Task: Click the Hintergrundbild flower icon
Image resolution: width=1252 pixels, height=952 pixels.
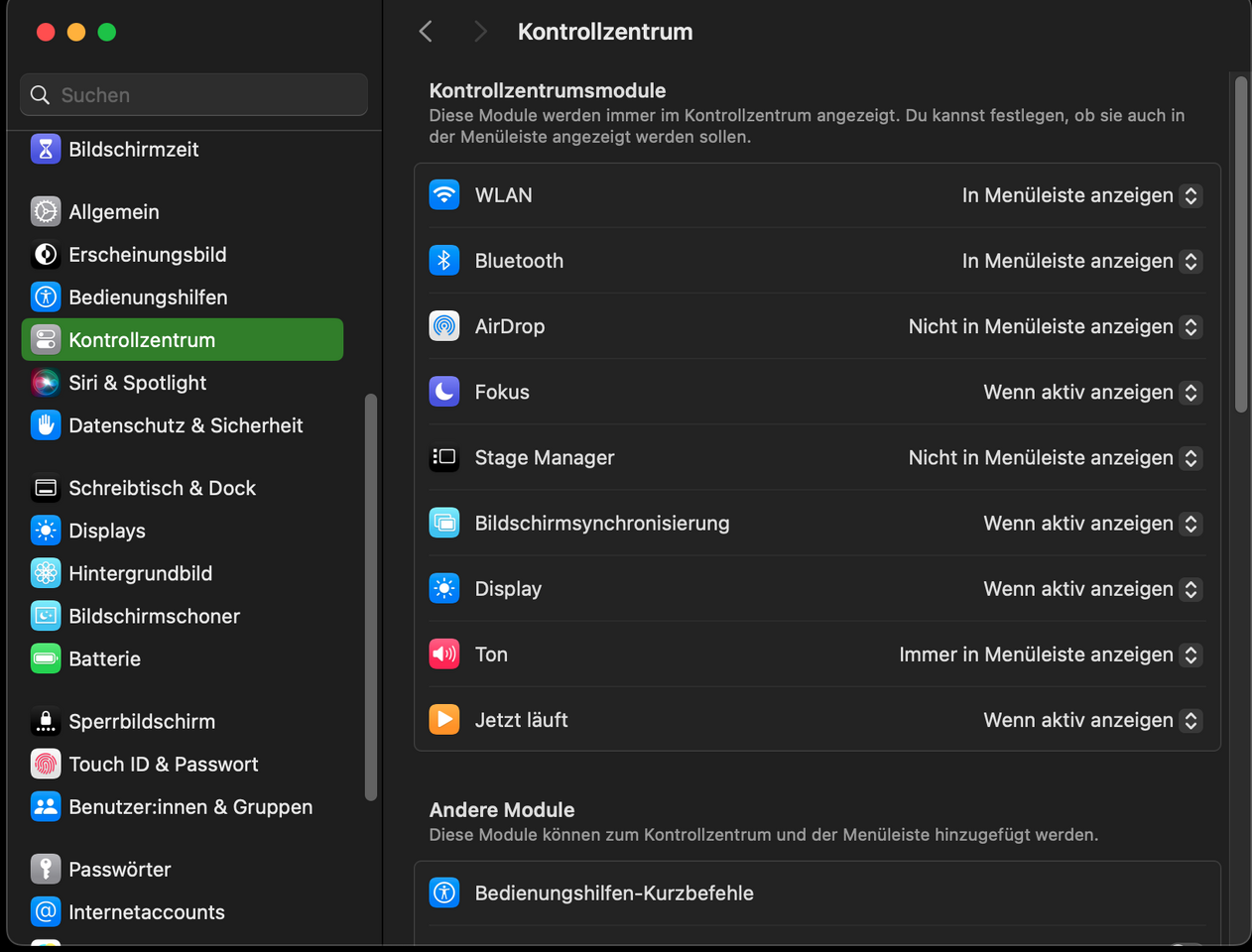Action: [x=46, y=572]
